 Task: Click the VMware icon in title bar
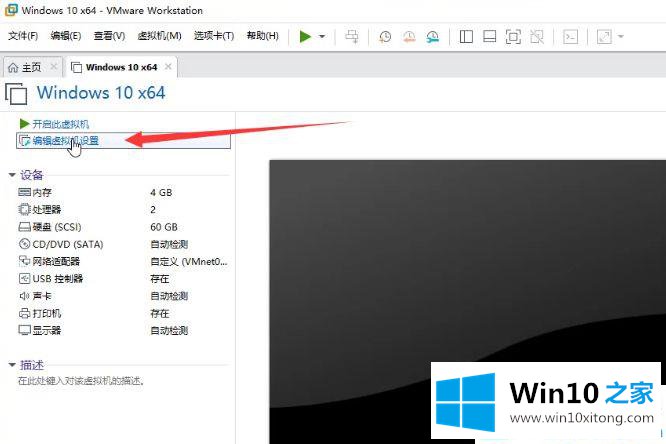tap(10, 10)
